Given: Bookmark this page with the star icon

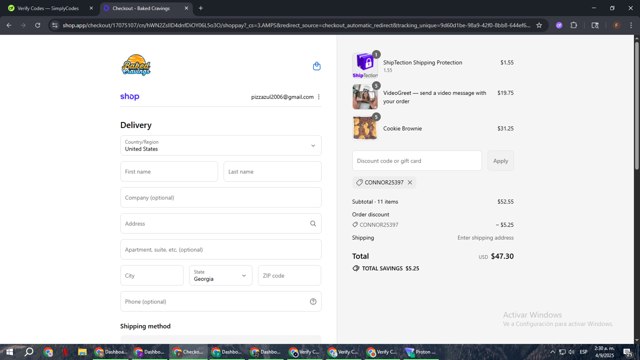Looking at the screenshot, I should 539,25.
